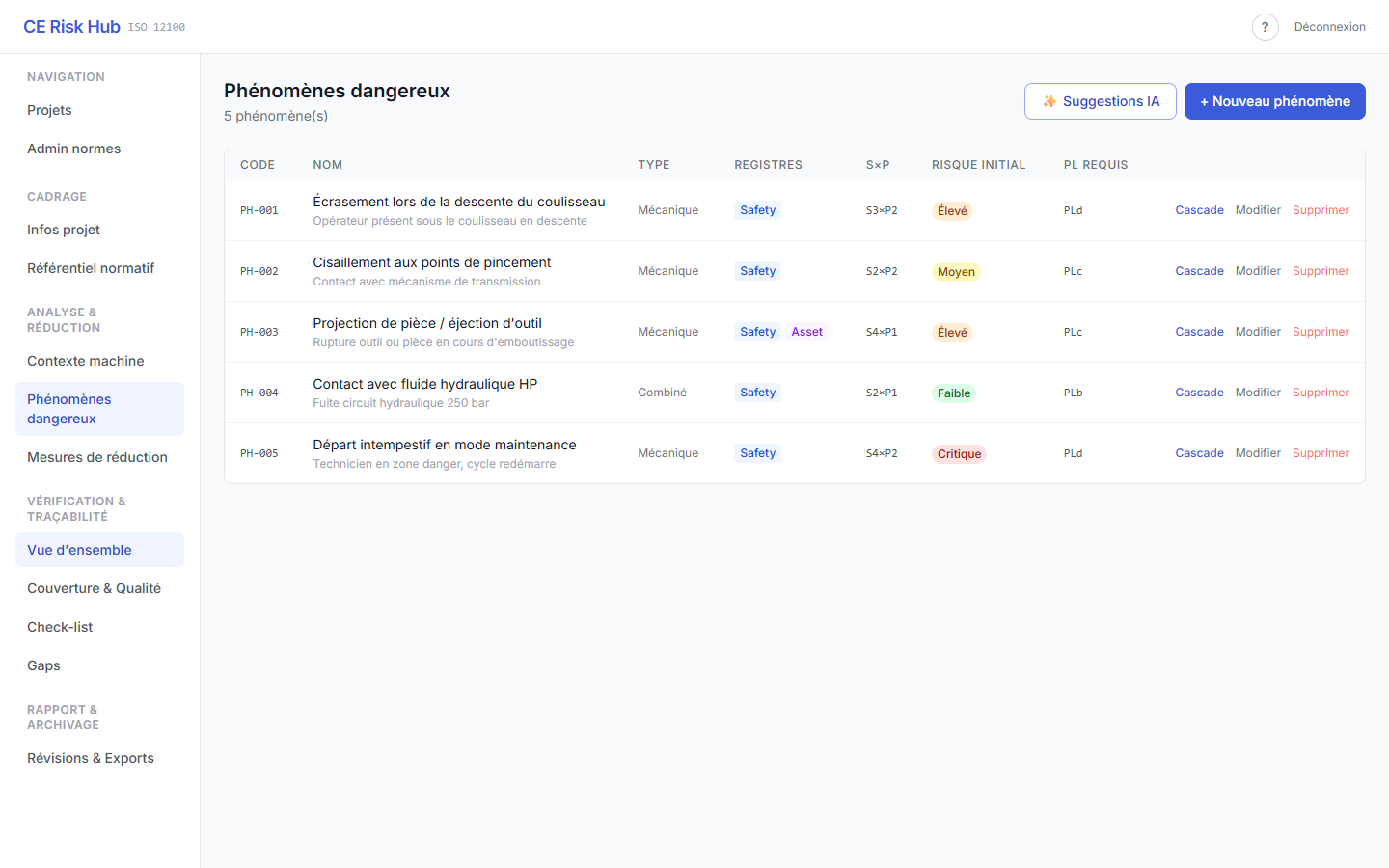1389x868 pixels.
Task: Select 'Cisaillement aux points de pincement'
Action: tap(432, 262)
